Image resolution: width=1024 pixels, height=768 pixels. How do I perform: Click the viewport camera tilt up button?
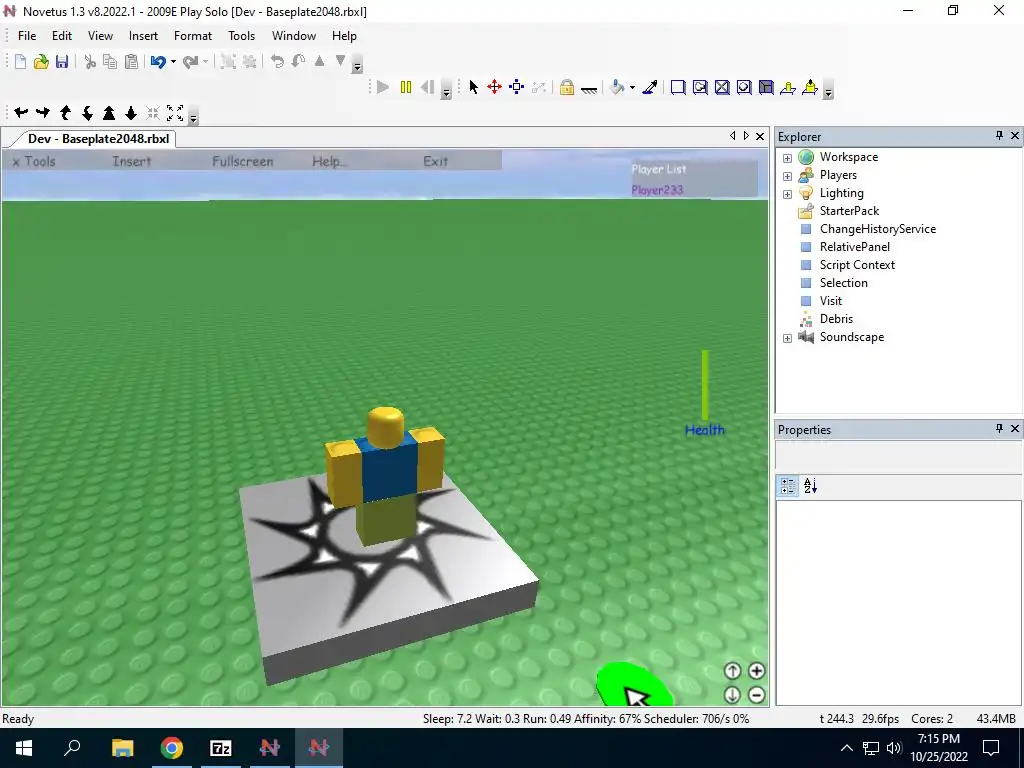point(732,671)
